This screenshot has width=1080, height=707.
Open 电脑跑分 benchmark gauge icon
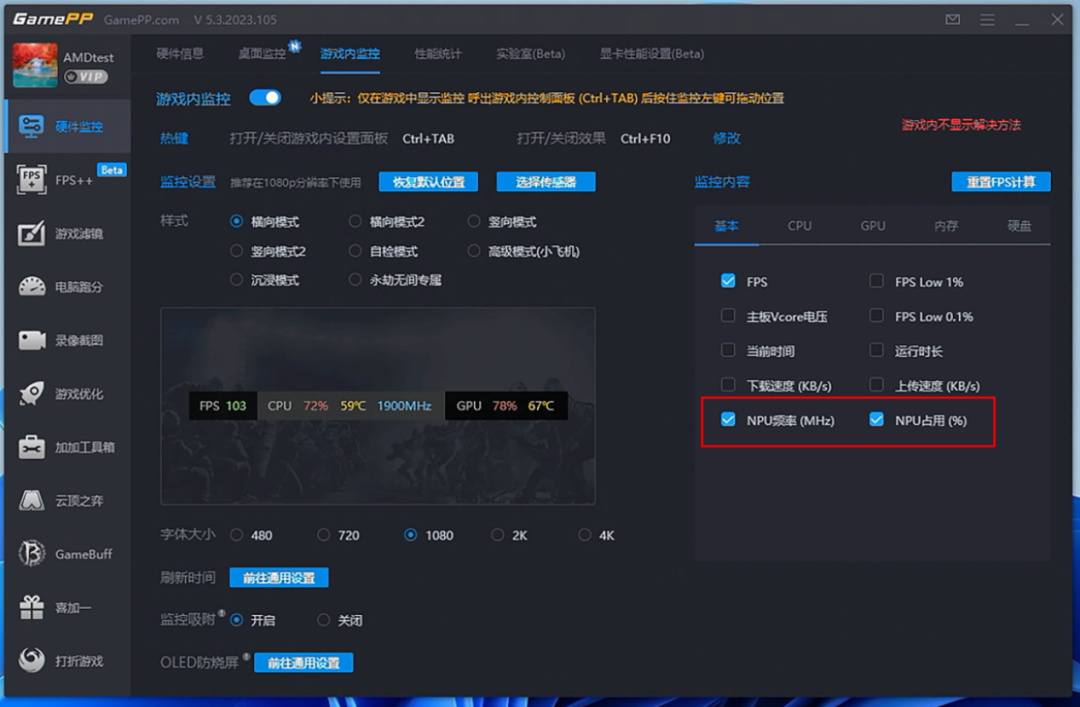click(32, 287)
